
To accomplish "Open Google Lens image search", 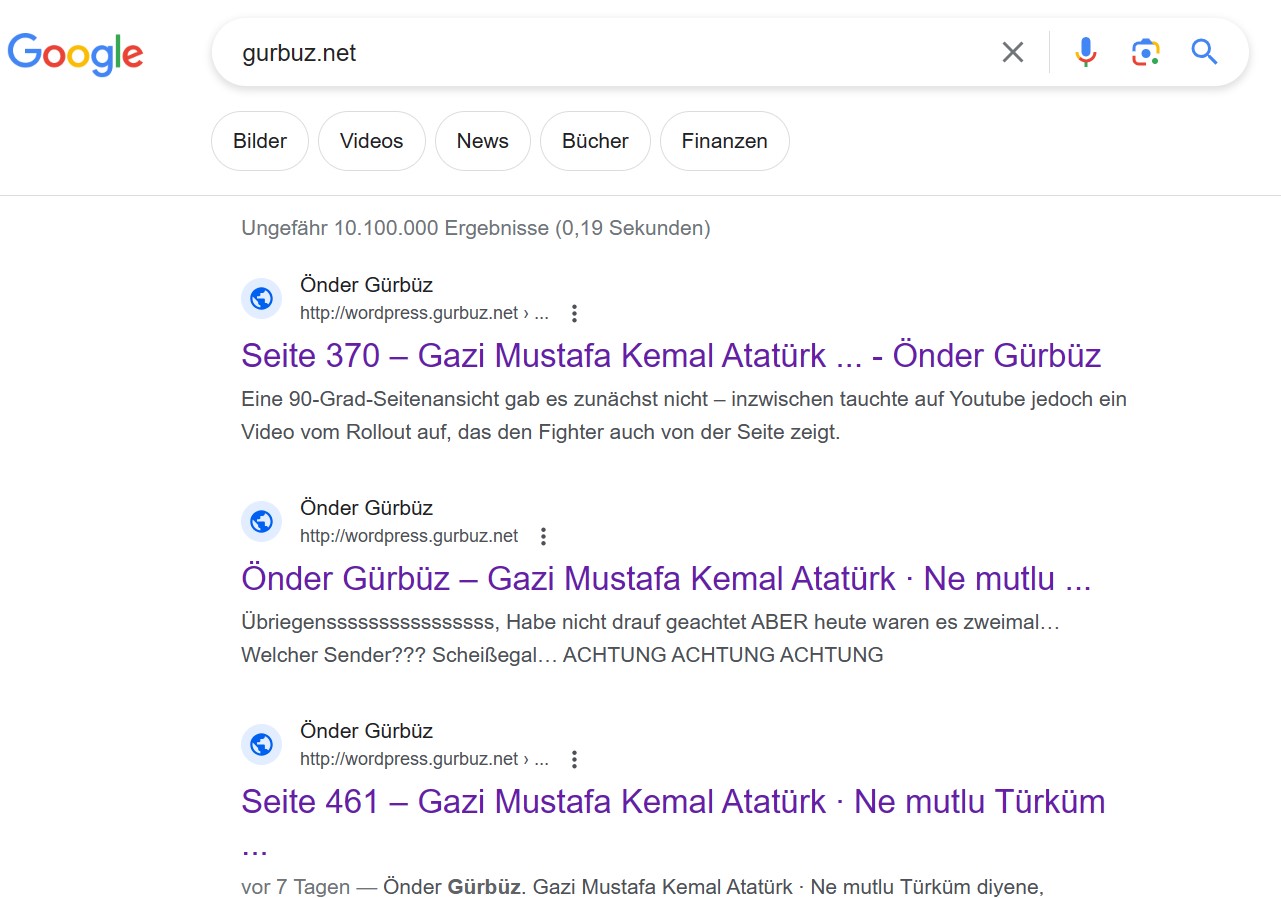I will coord(1145,52).
